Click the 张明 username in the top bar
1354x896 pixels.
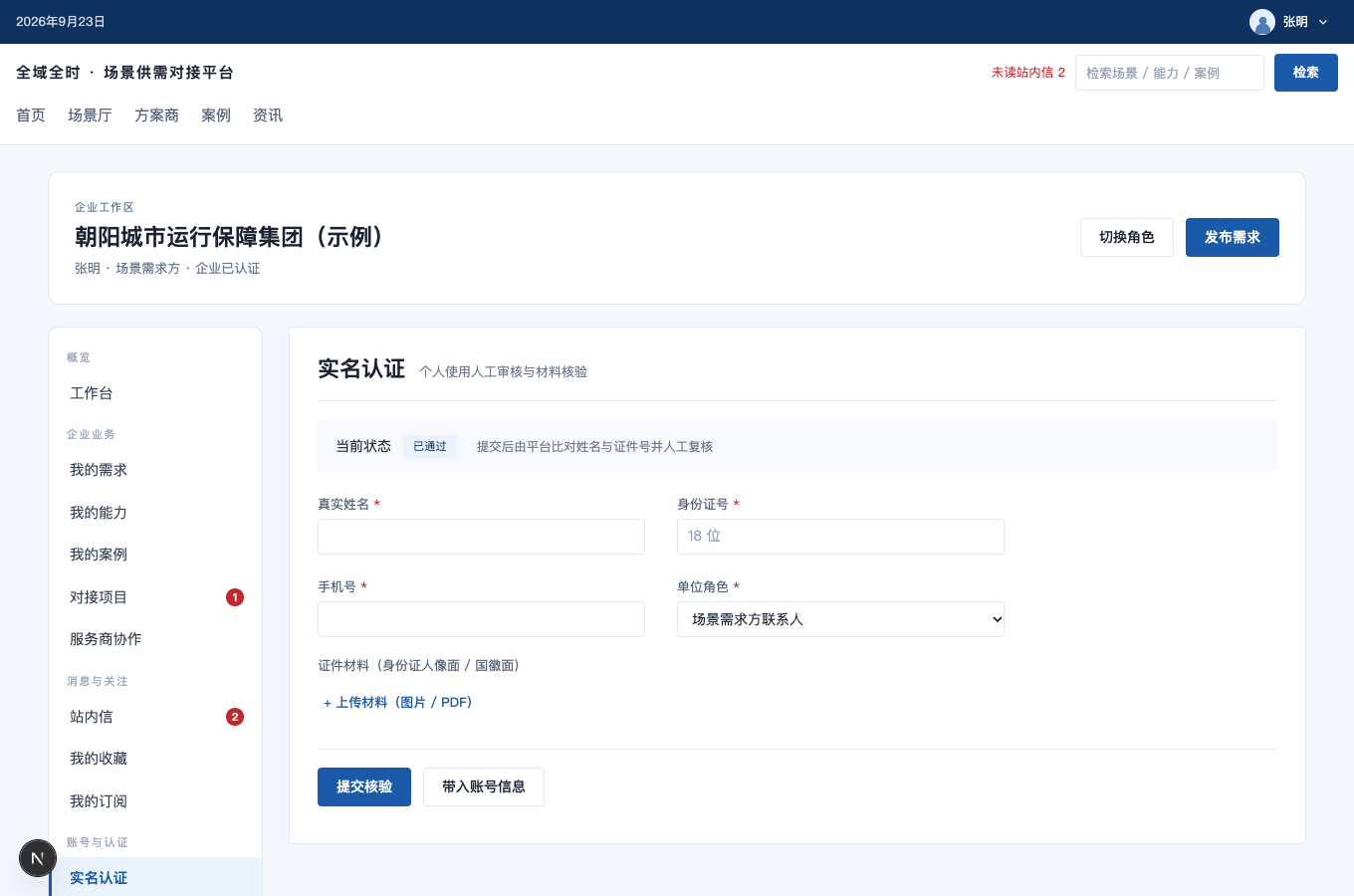click(x=1295, y=22)
